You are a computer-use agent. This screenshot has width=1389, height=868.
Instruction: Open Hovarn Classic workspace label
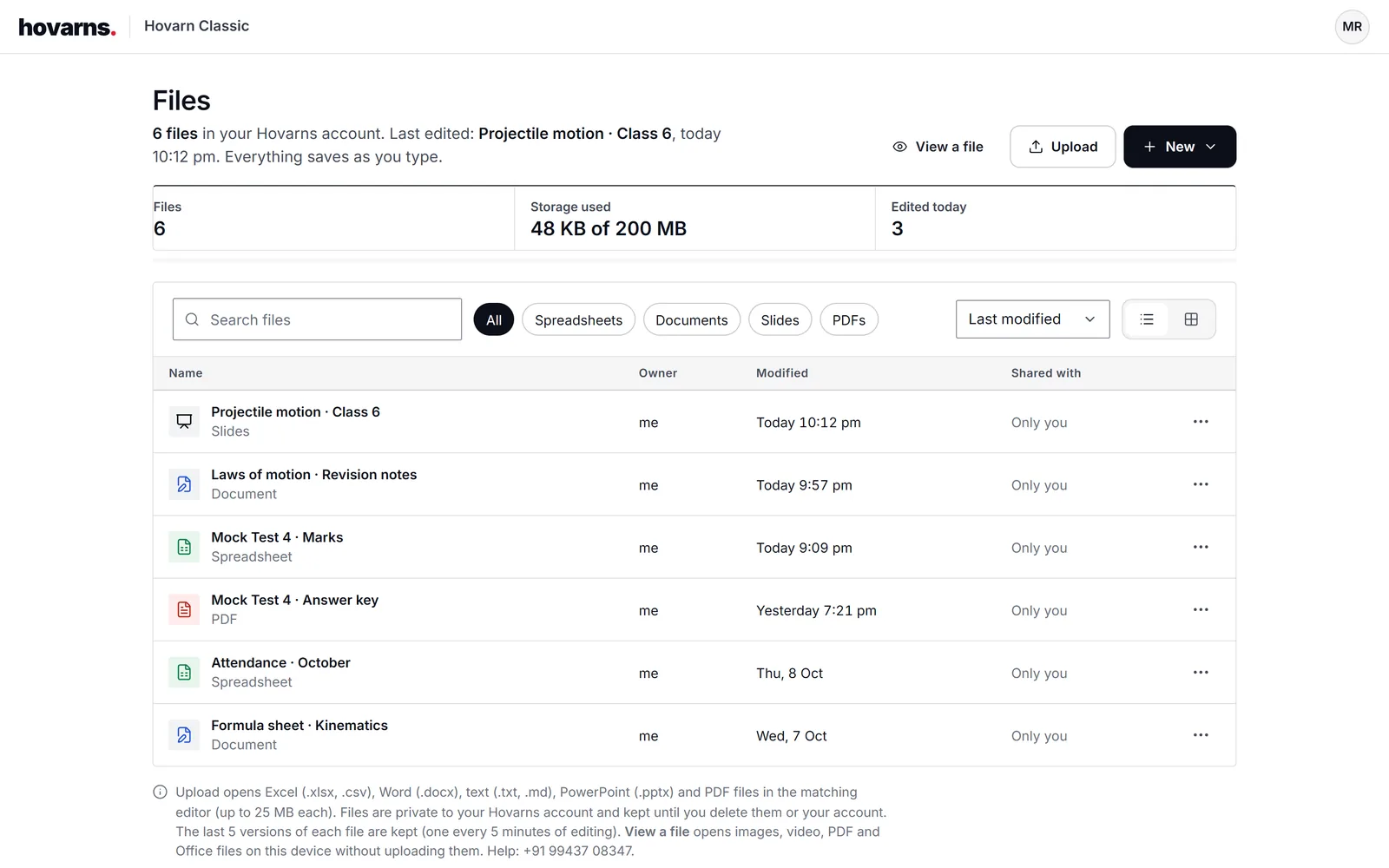point(196,26)
